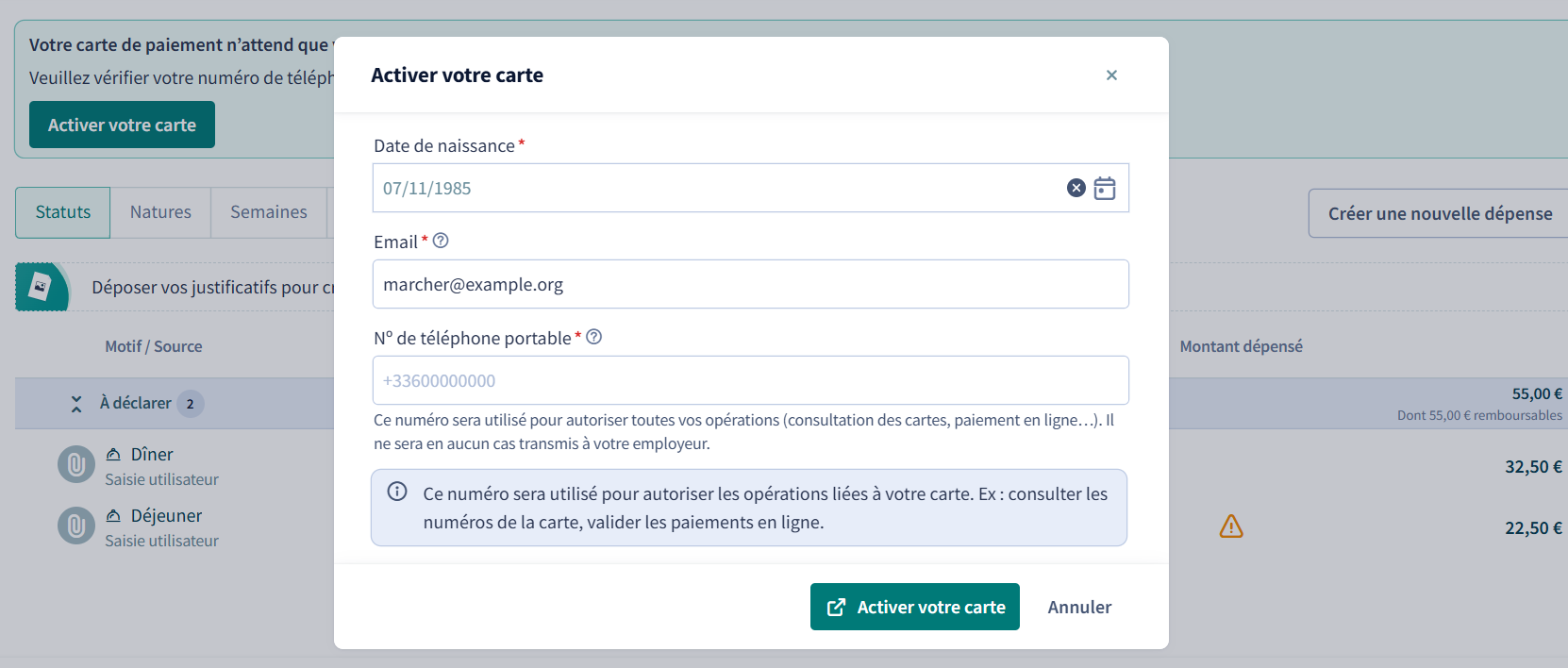
Task: Click the info icon in the blue notice
Action: coord(397,492)
